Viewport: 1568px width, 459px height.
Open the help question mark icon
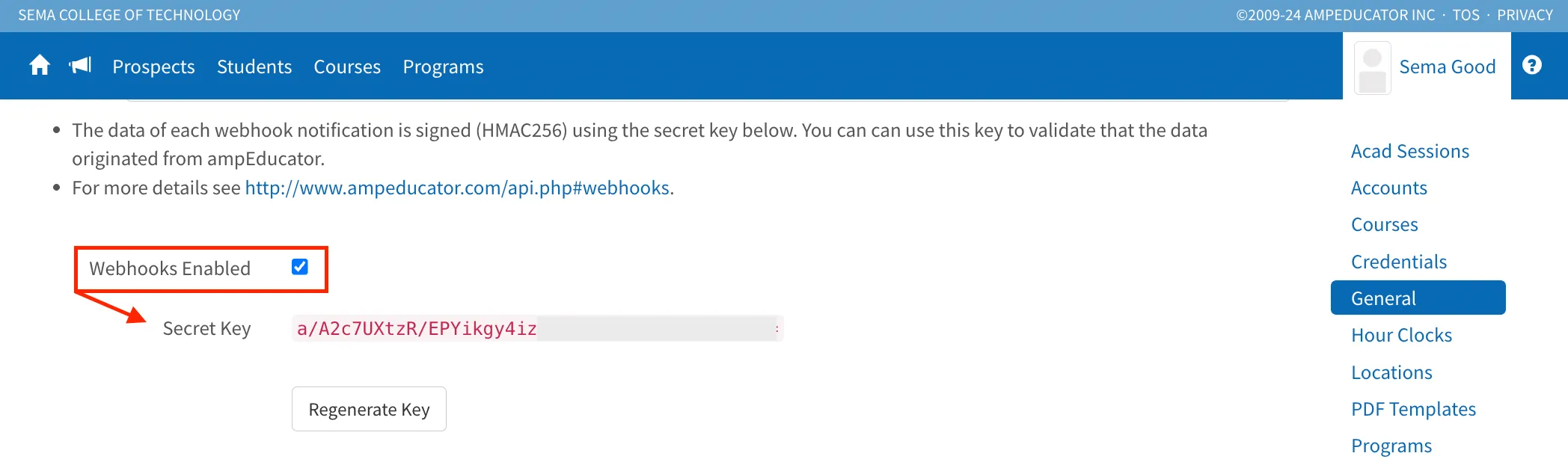pos(1532,66)
